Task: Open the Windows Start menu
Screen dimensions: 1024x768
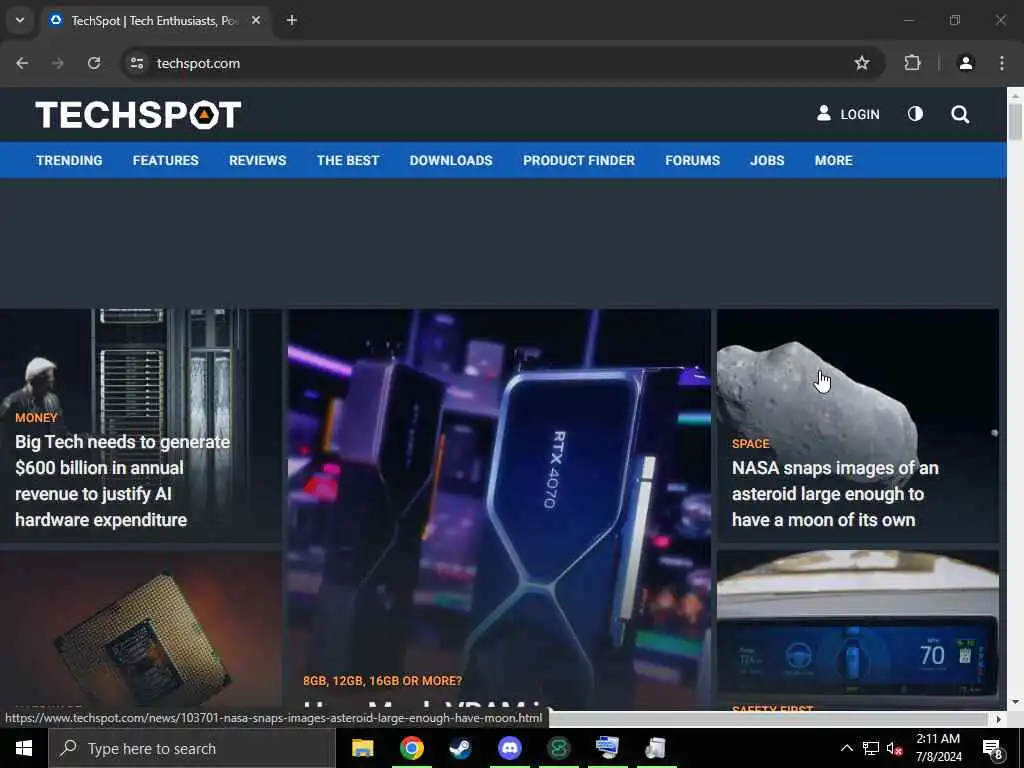Action: tap(24, 748)
